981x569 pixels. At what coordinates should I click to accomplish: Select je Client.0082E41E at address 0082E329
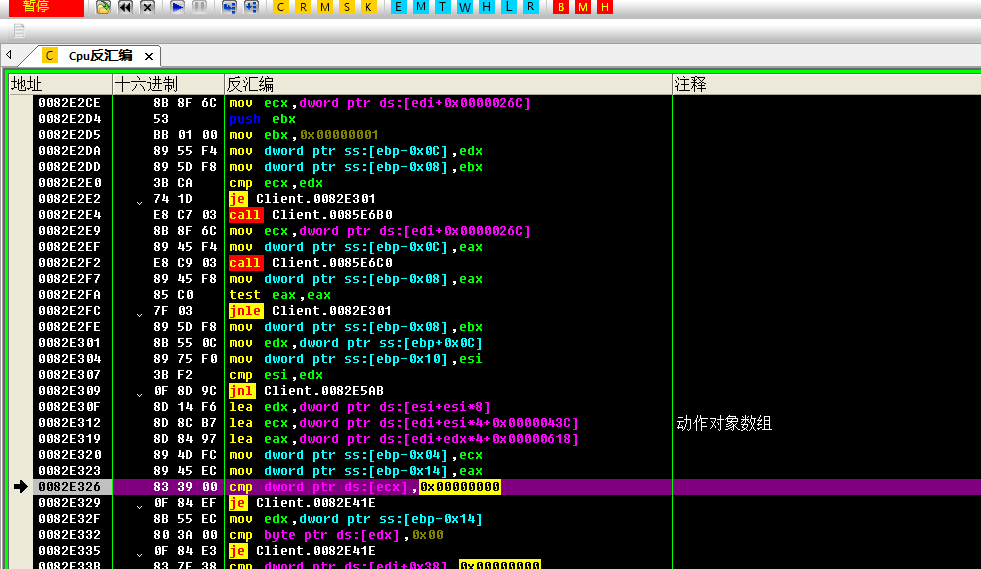click(302, 503)
